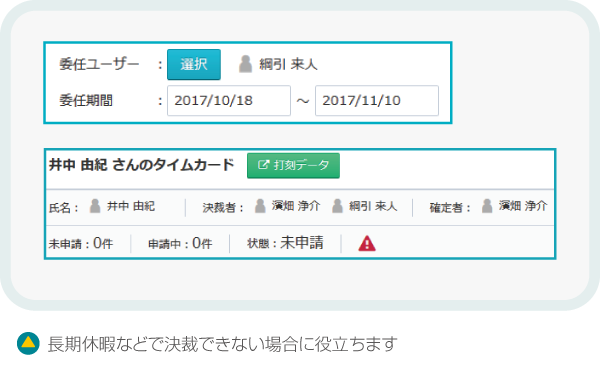600x369 pixels.
Task: Select the 委任ユーザー label
Action: (99, 64)
